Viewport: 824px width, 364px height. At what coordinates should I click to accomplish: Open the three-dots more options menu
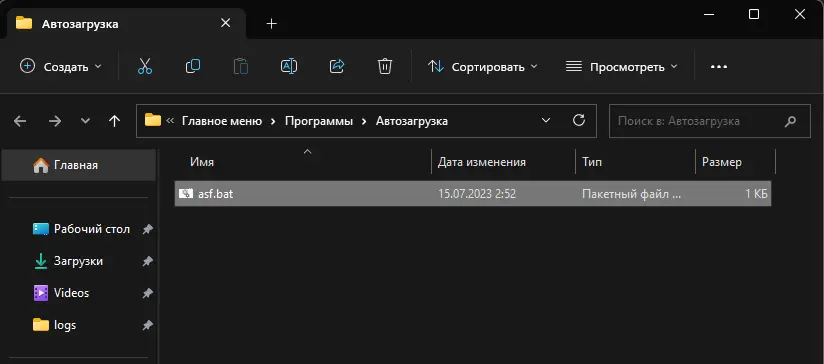click(x=718, y=67)
